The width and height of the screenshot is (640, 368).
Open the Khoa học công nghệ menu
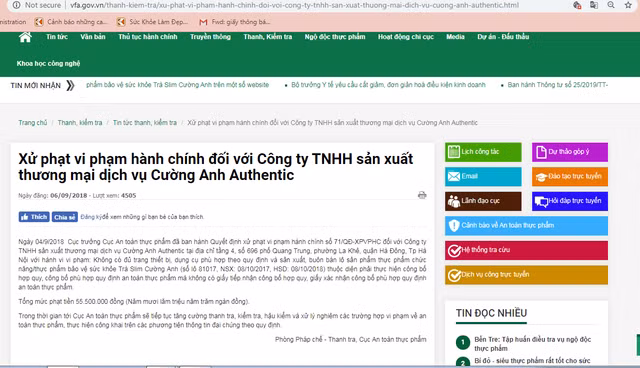[48, 63]
